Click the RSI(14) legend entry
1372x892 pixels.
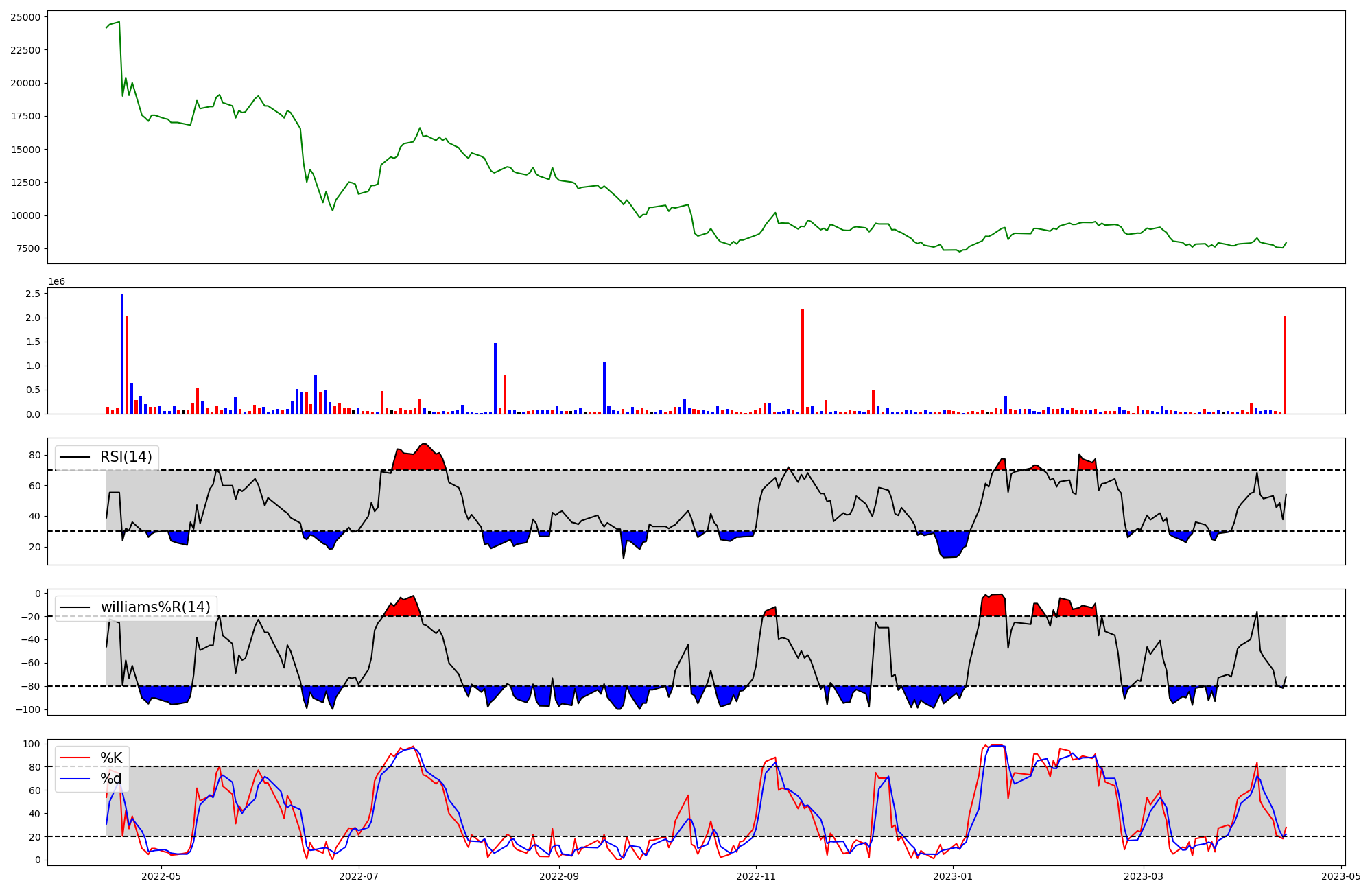tap(126, 457)
